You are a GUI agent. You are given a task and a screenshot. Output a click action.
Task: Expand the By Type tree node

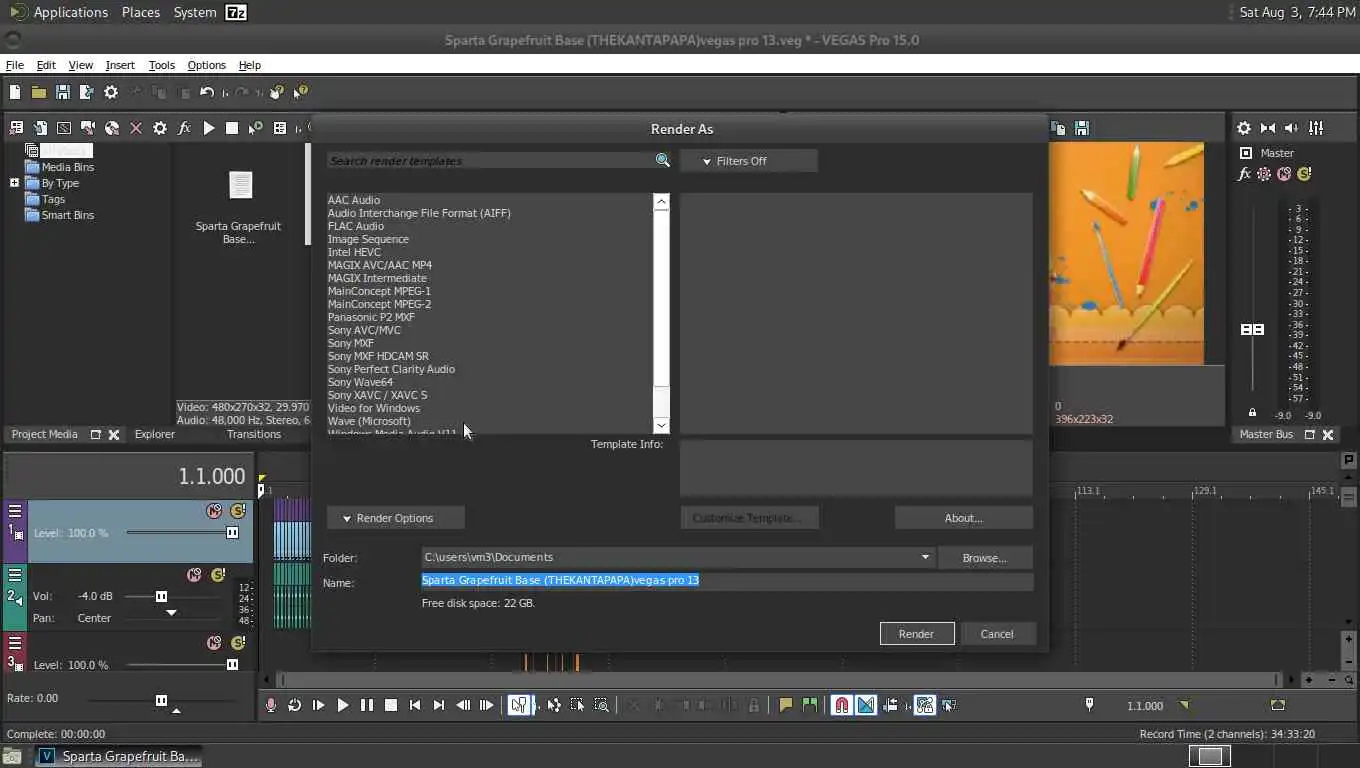click(14, 183)
